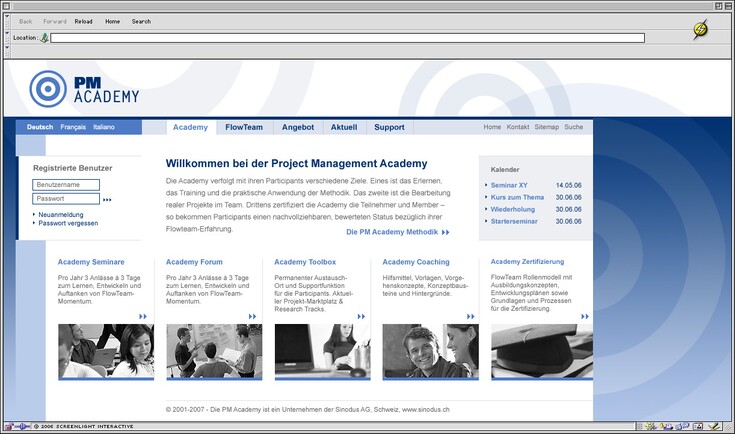735x434 pixels.
Task: Collapse the location toolbar grippy
Action: (7, 37)
